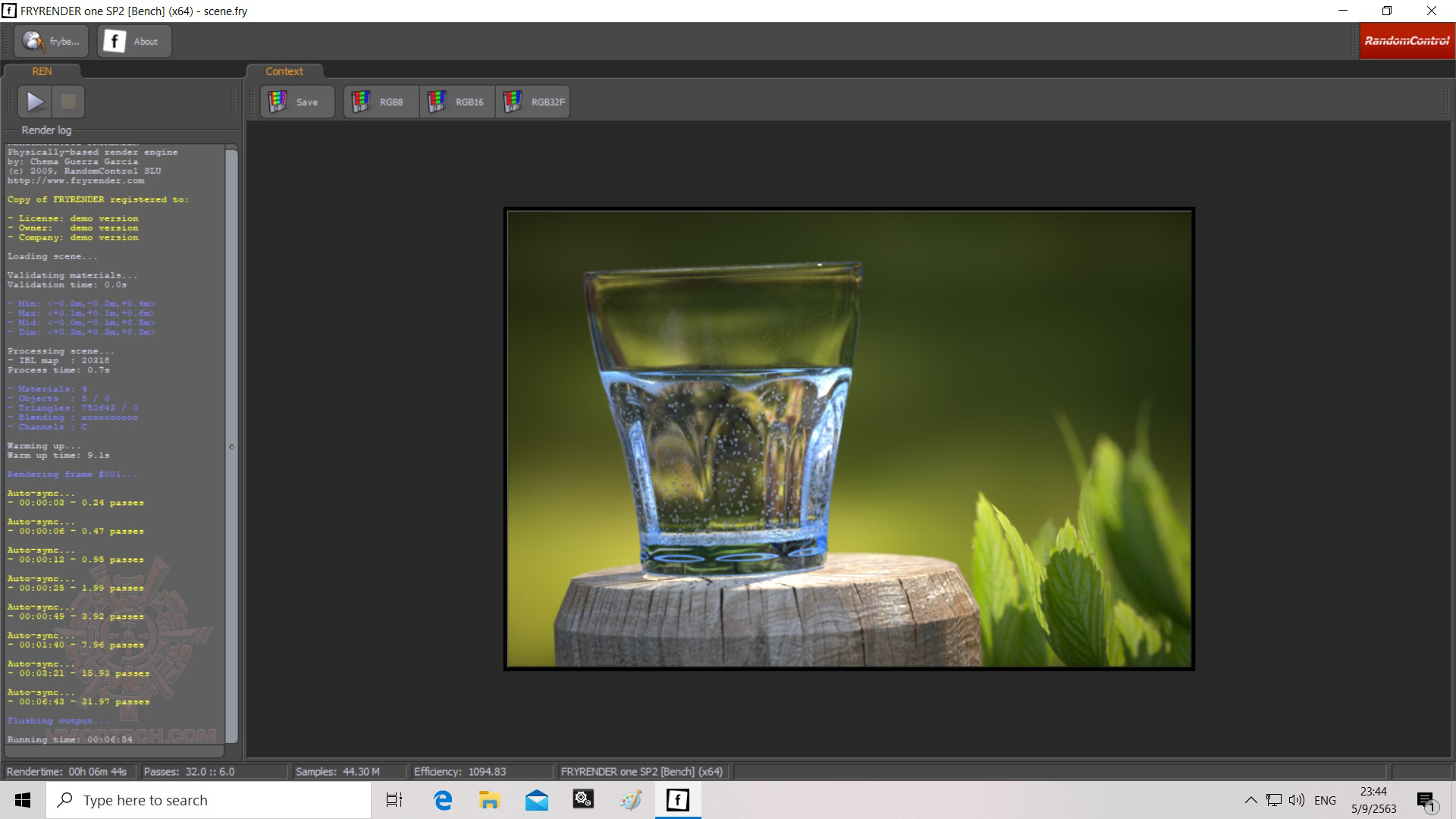
Task: Click the RandomControl logo
Action: pyautogui.click(x=1407, y=41)
